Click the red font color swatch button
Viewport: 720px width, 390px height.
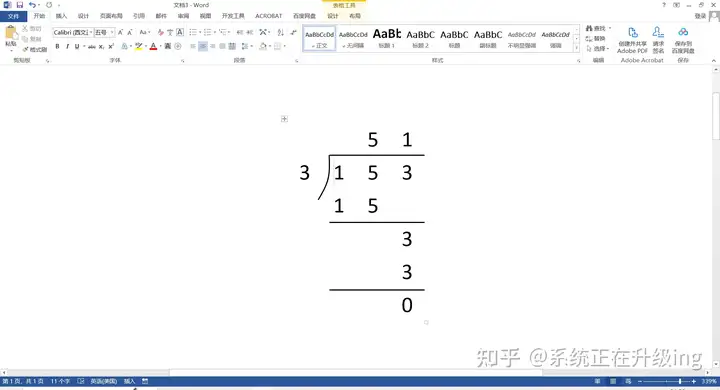coord(153,46)
